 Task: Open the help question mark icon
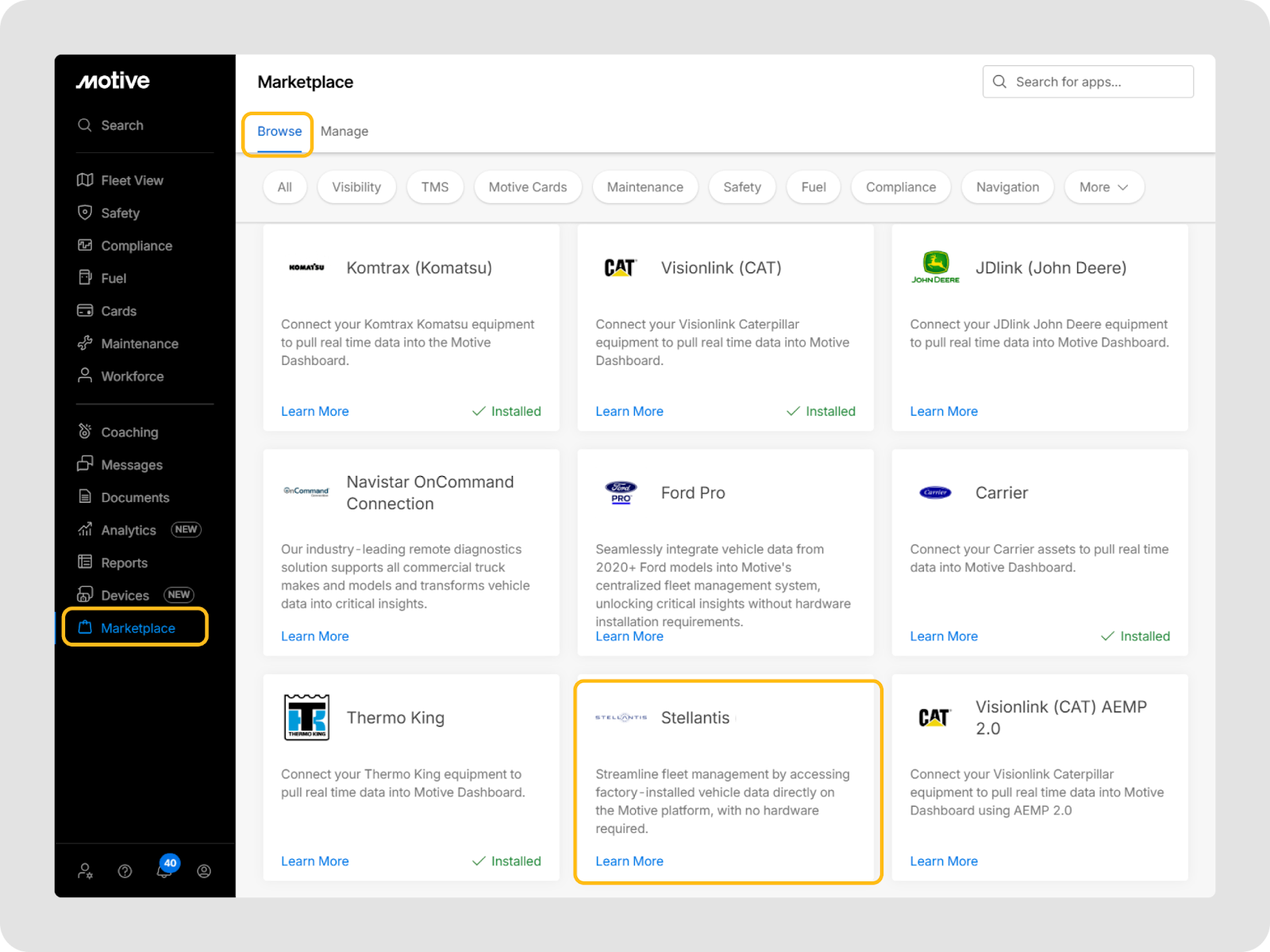click(125, 871)
